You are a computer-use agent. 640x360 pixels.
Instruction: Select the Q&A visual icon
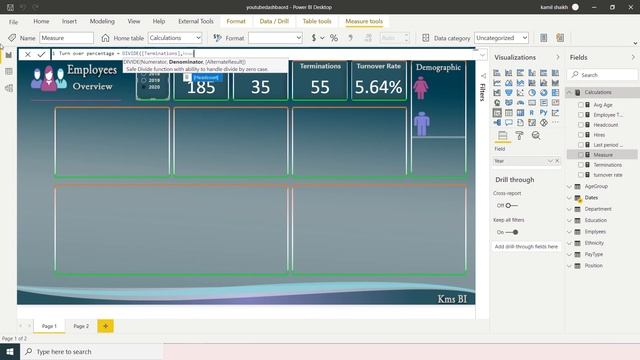pos(509,122)
